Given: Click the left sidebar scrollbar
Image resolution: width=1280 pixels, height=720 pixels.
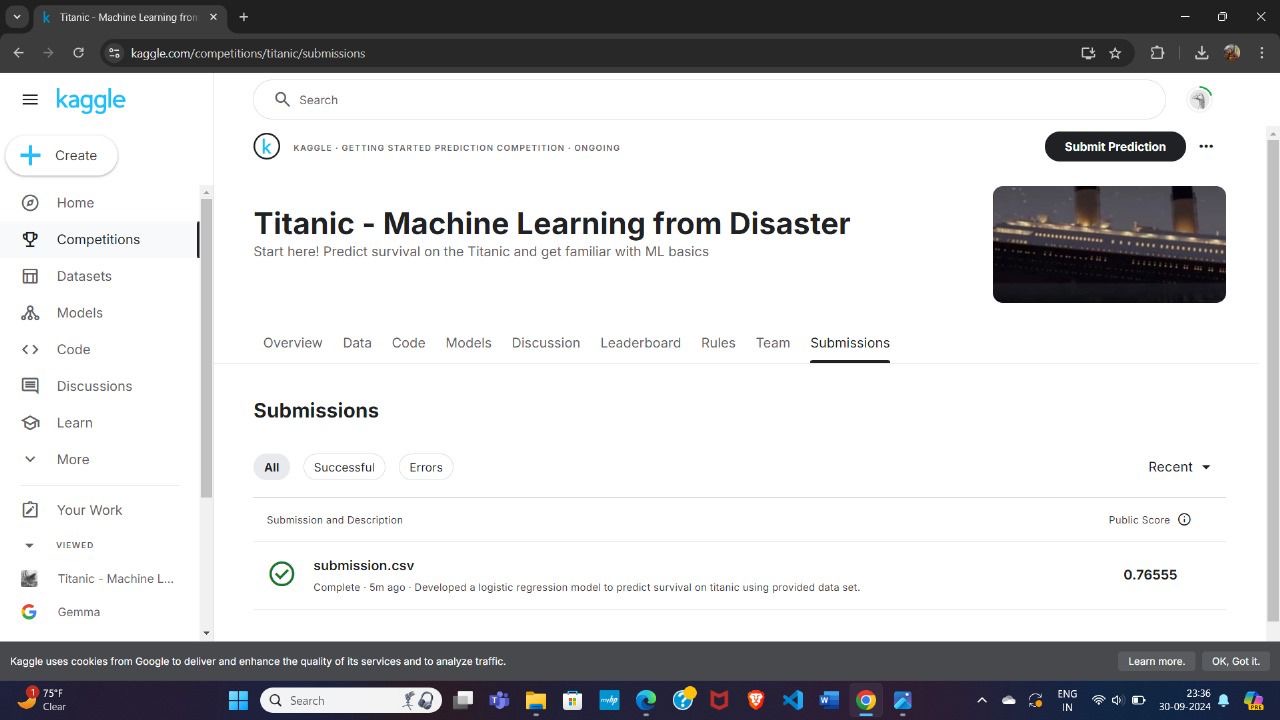Looking at the screenshot, I should pos(206,348).
